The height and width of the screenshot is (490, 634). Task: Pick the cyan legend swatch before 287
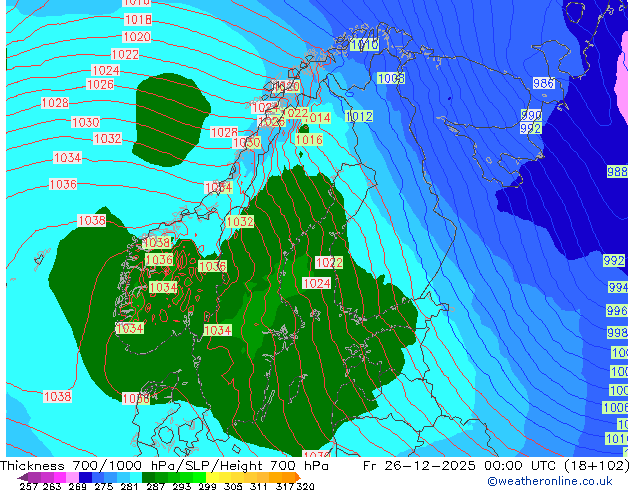point(136,477)
